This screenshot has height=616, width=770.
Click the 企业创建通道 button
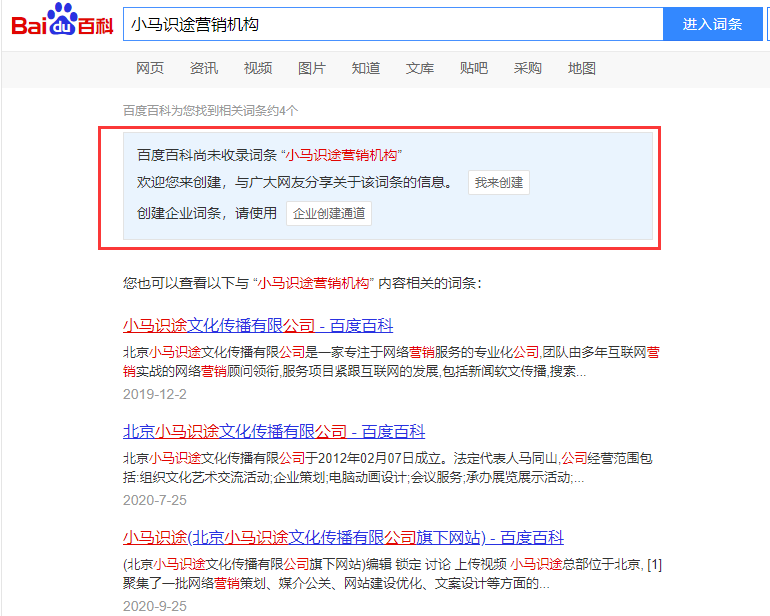(329, 213)
